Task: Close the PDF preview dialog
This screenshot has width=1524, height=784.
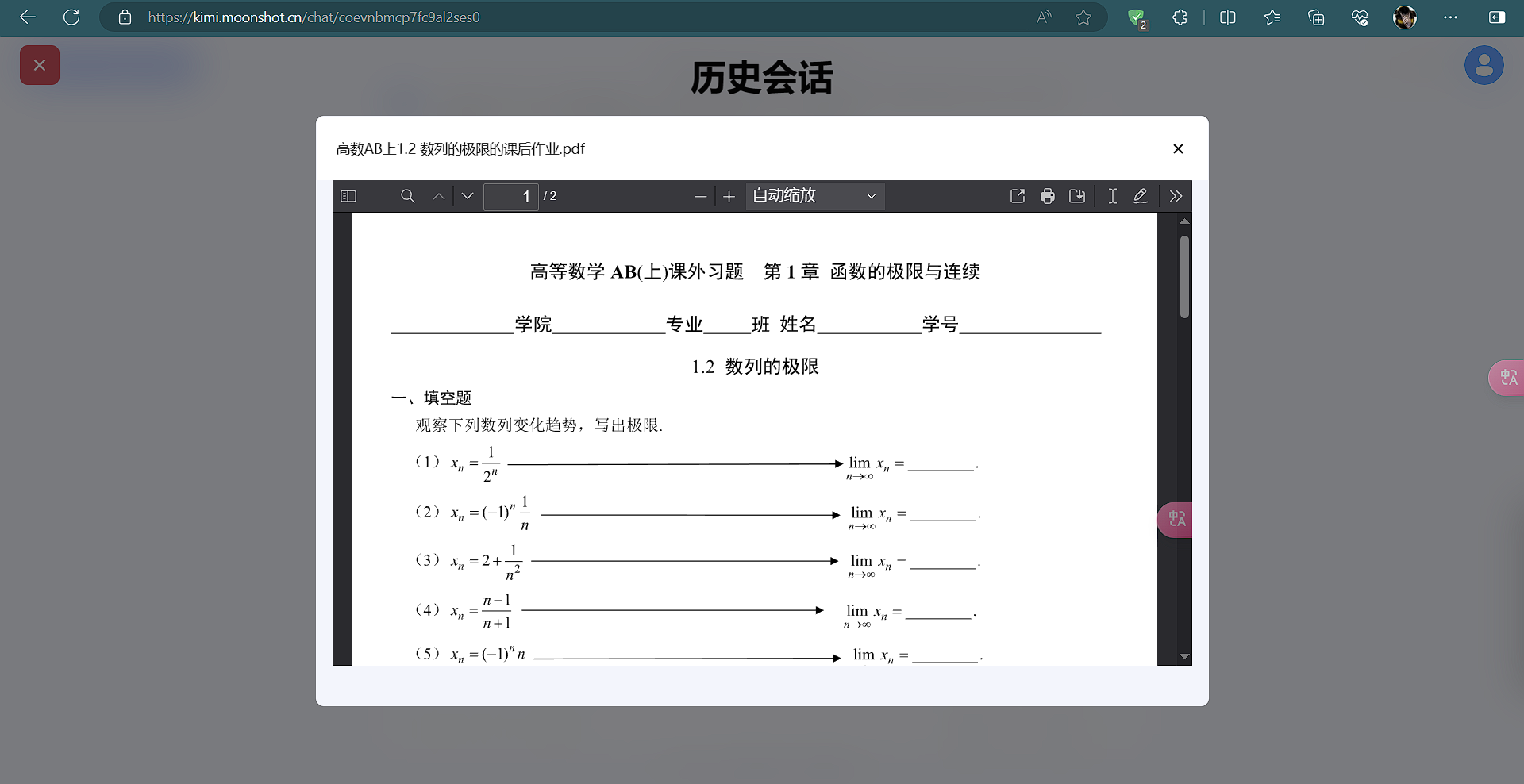Action: tap(1178, 148)
